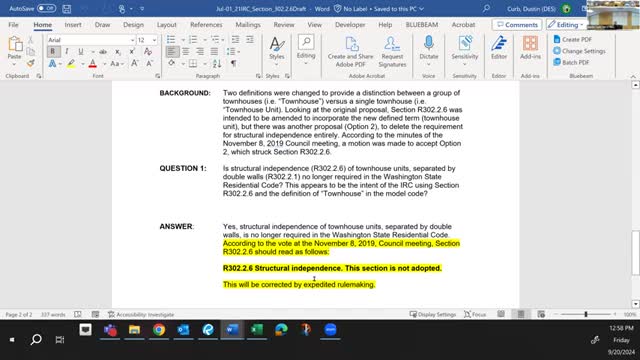640x360 pixels.
Task: Toggle Subscript formatting
Action: point(118,51)
